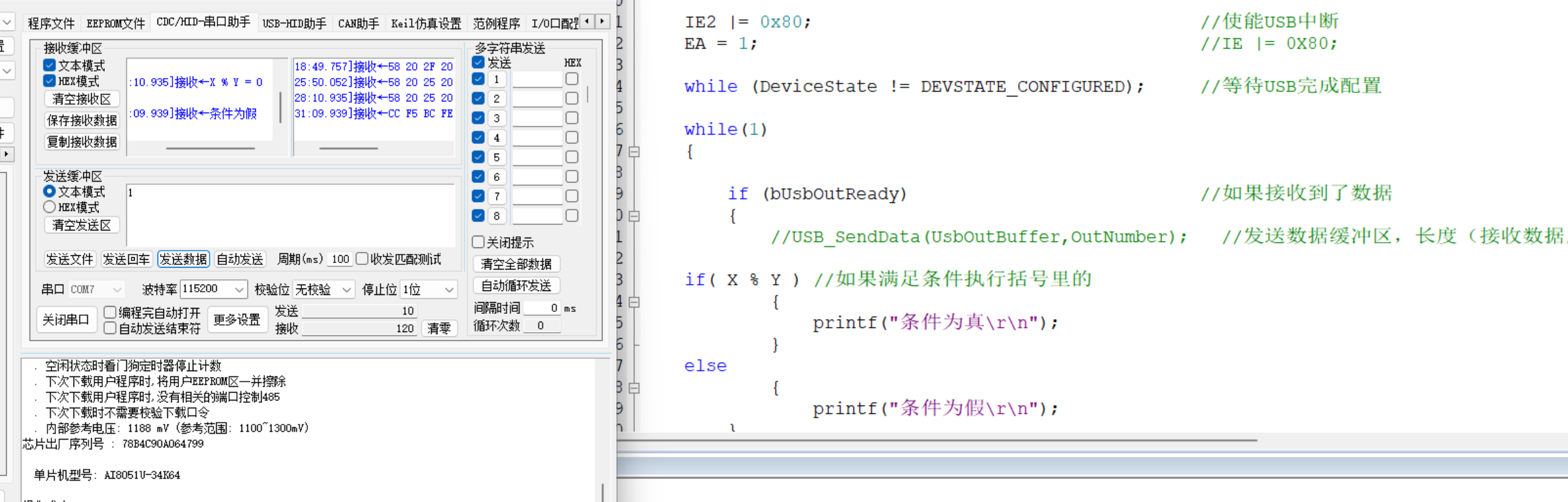This screenshot has width=1568, height=502.
Task: Check the 关闭提示 checkbox
Action: 478,242
